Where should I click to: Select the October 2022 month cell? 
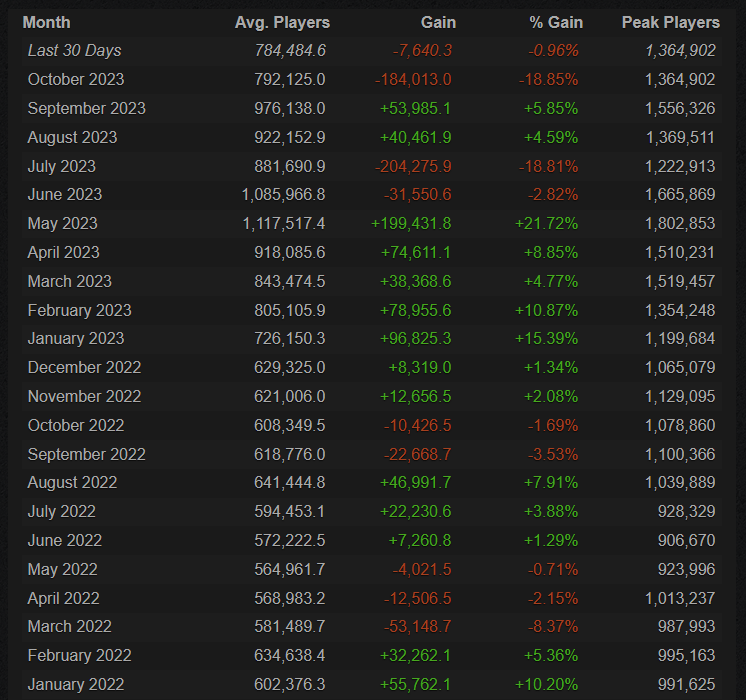pos(76,426)
